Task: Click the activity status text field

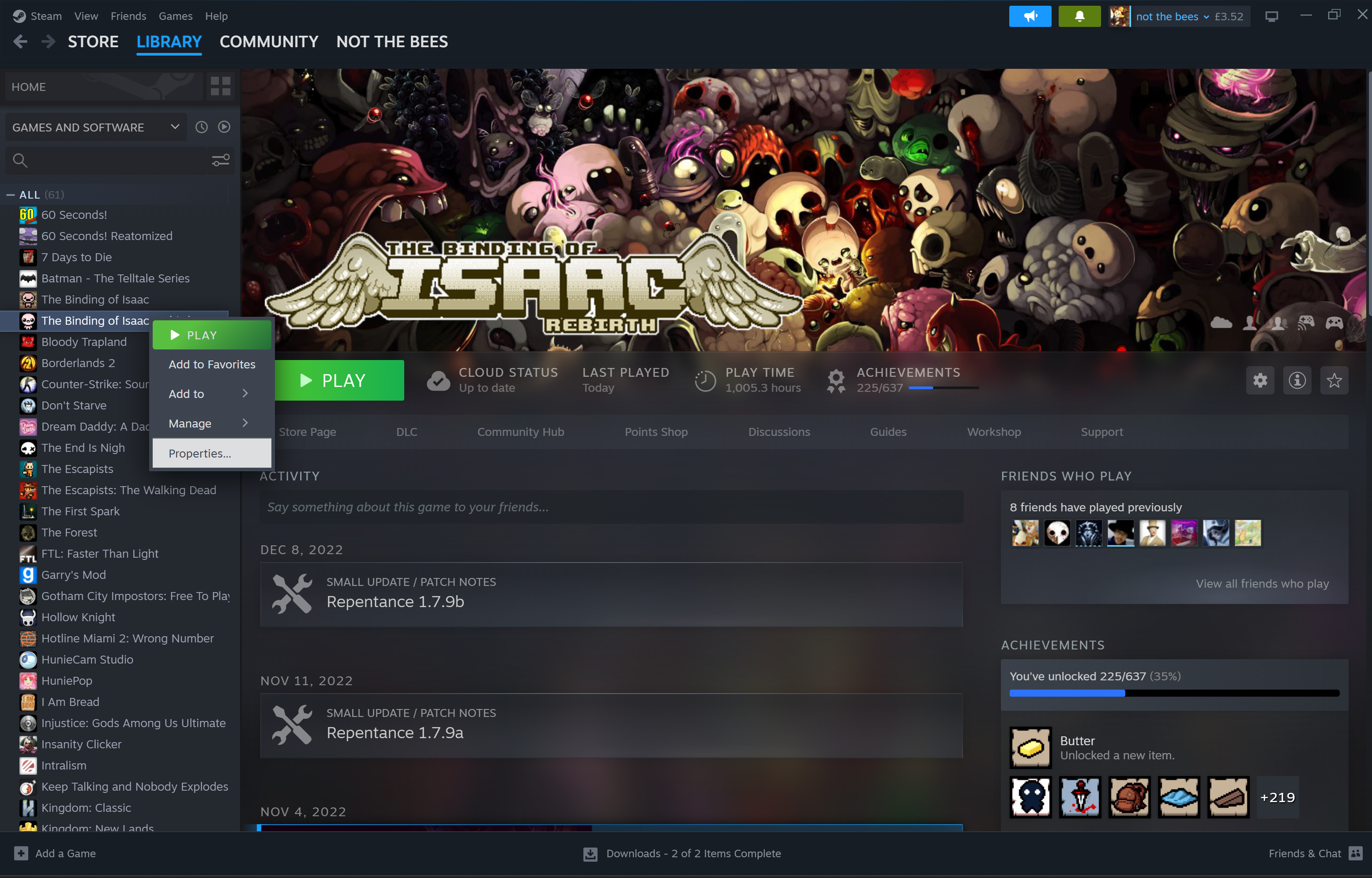Action: pos(611,507)
